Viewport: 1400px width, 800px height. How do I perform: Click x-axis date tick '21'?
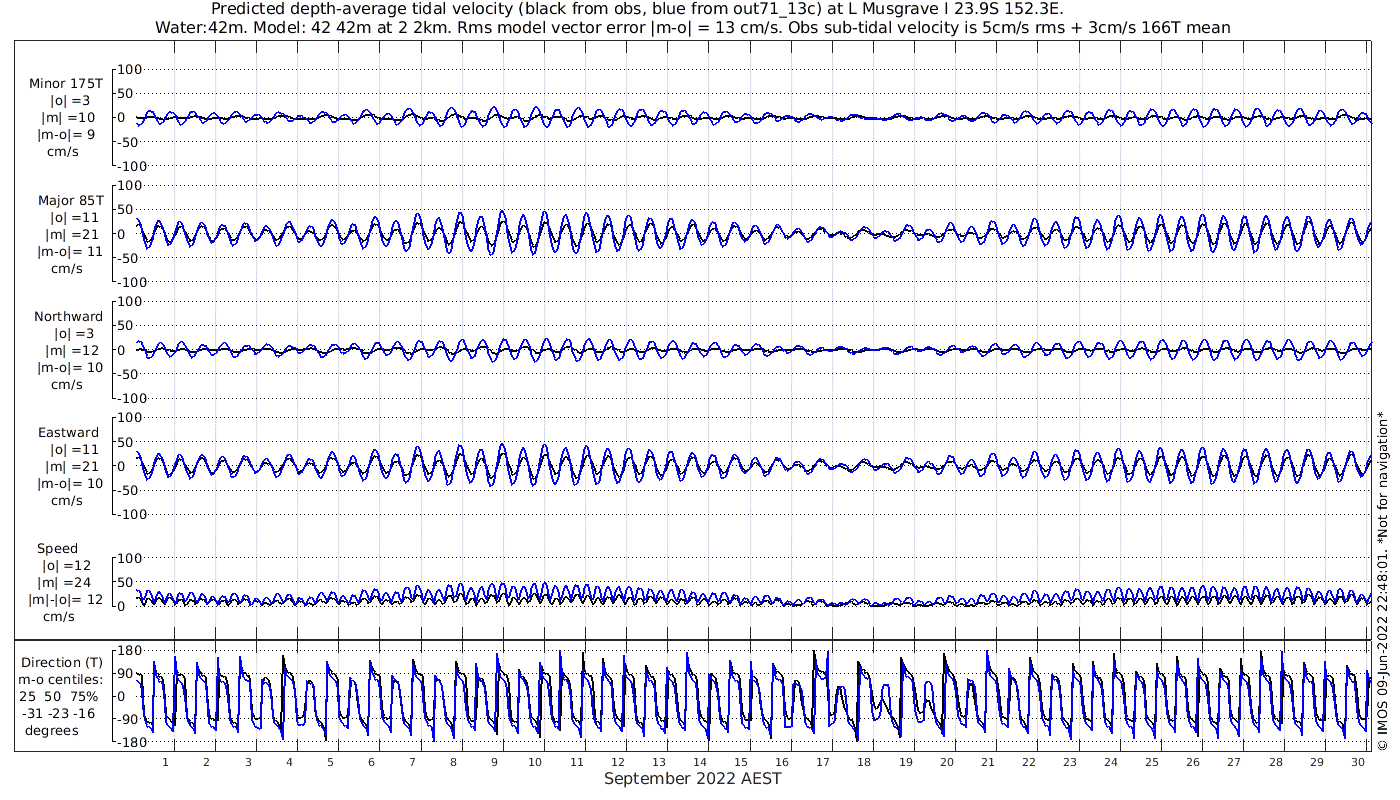[x=987, y=762]
